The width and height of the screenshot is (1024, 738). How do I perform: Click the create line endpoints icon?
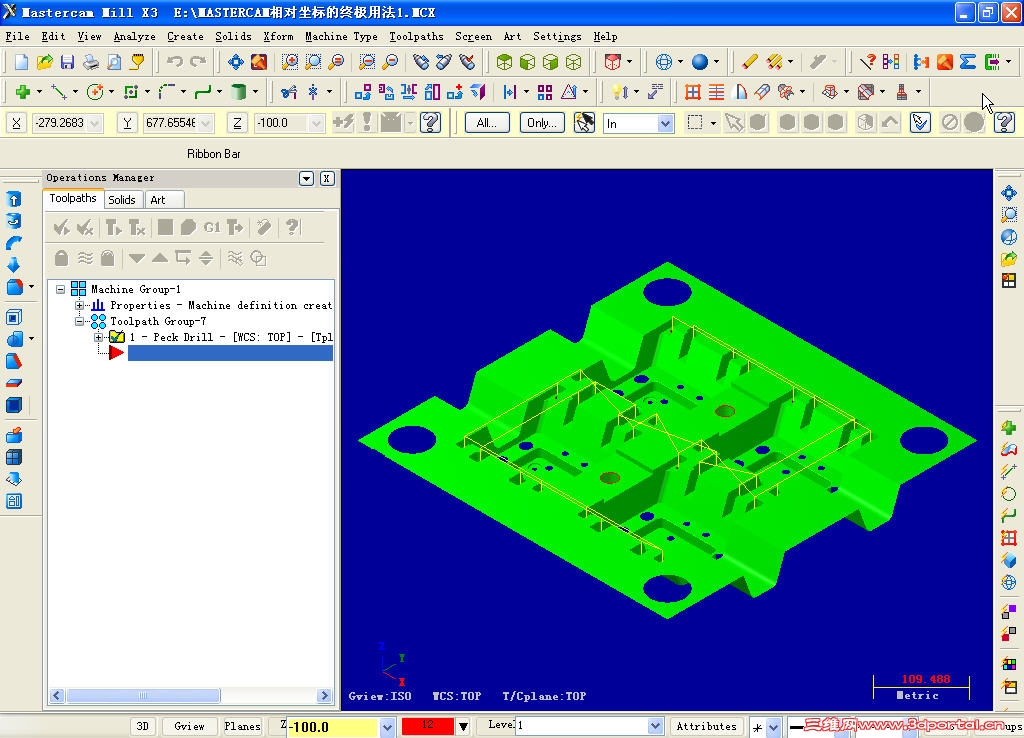(x=59, y=92)
